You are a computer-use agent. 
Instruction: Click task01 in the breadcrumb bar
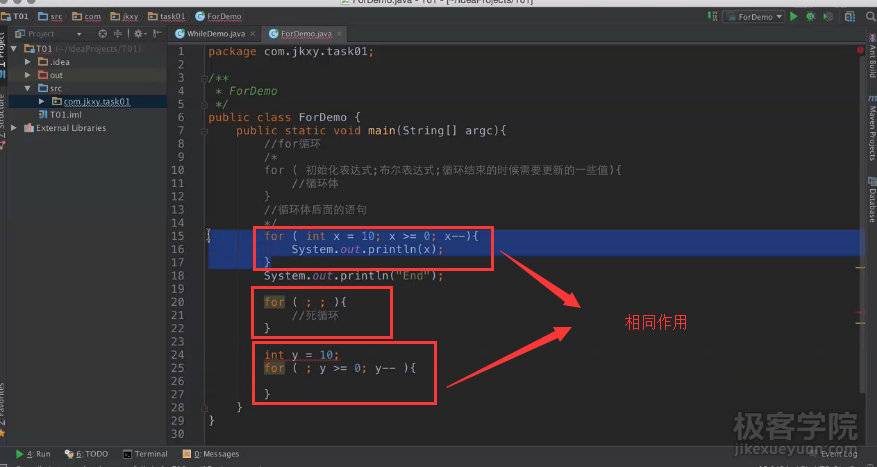(166, 16)
